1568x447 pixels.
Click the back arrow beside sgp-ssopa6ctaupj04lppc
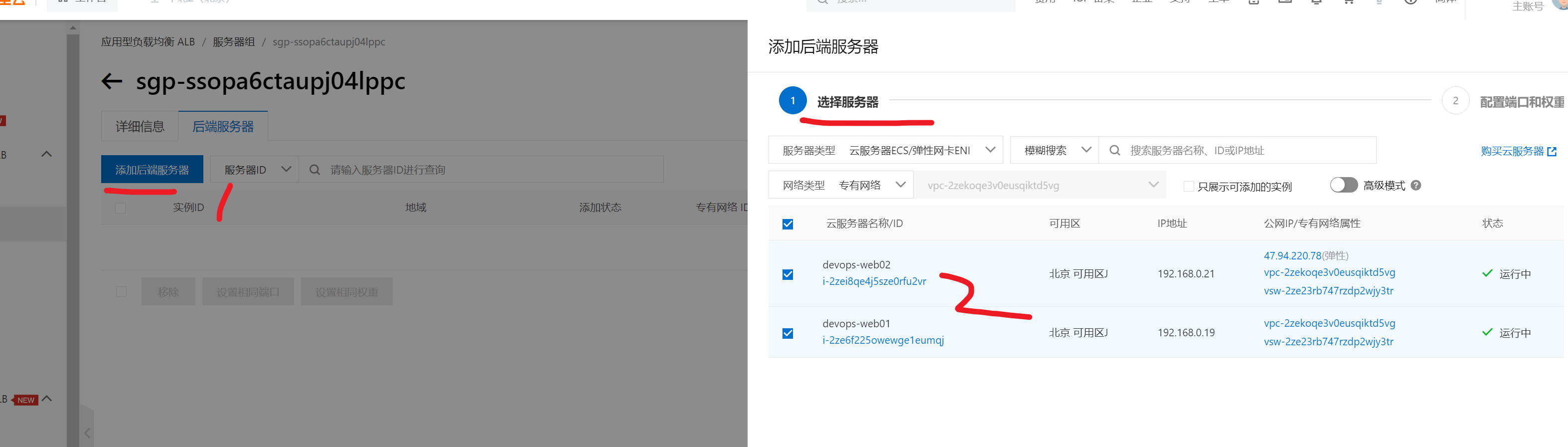pos(112,81)
